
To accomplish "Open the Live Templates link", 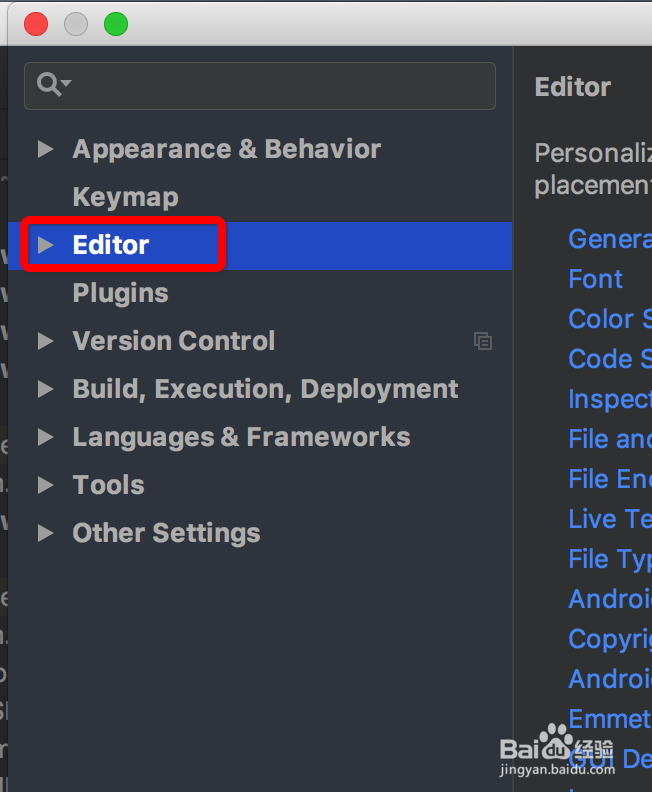I will pyautogui.click(x=609, y=519).
